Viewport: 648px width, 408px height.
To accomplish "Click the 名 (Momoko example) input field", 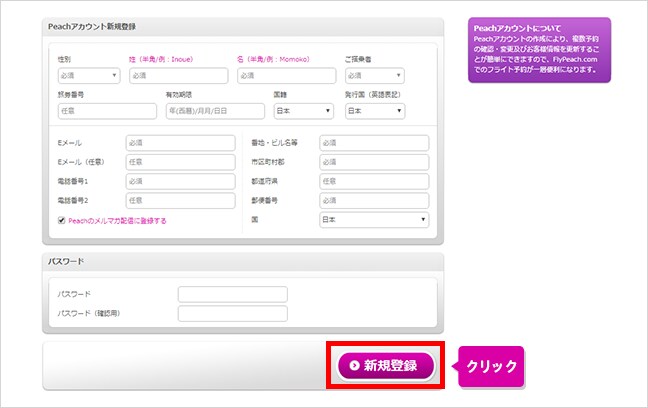I will point(286,76).
